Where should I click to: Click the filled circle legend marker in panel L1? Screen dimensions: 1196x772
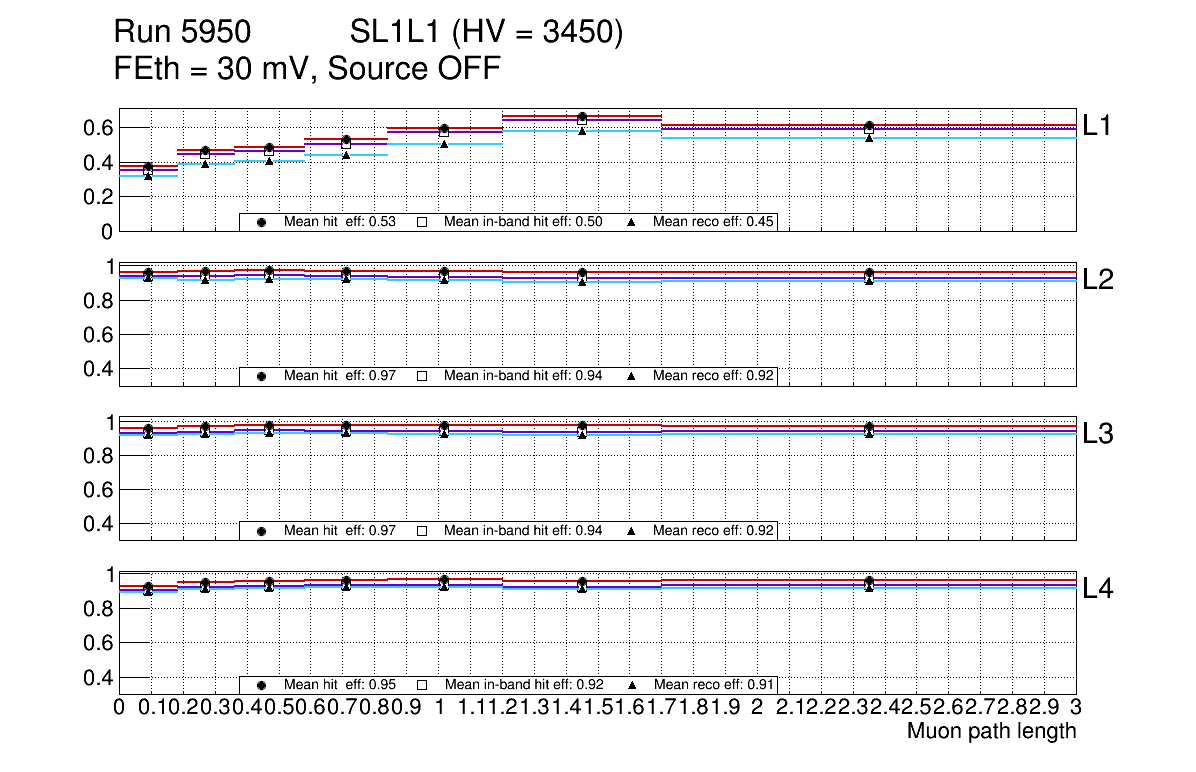(261, 222)
